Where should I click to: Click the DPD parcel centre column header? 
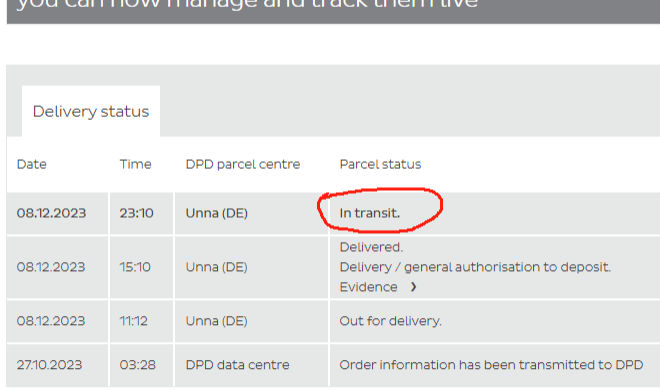pyautogui.click(x=243, y=164)
